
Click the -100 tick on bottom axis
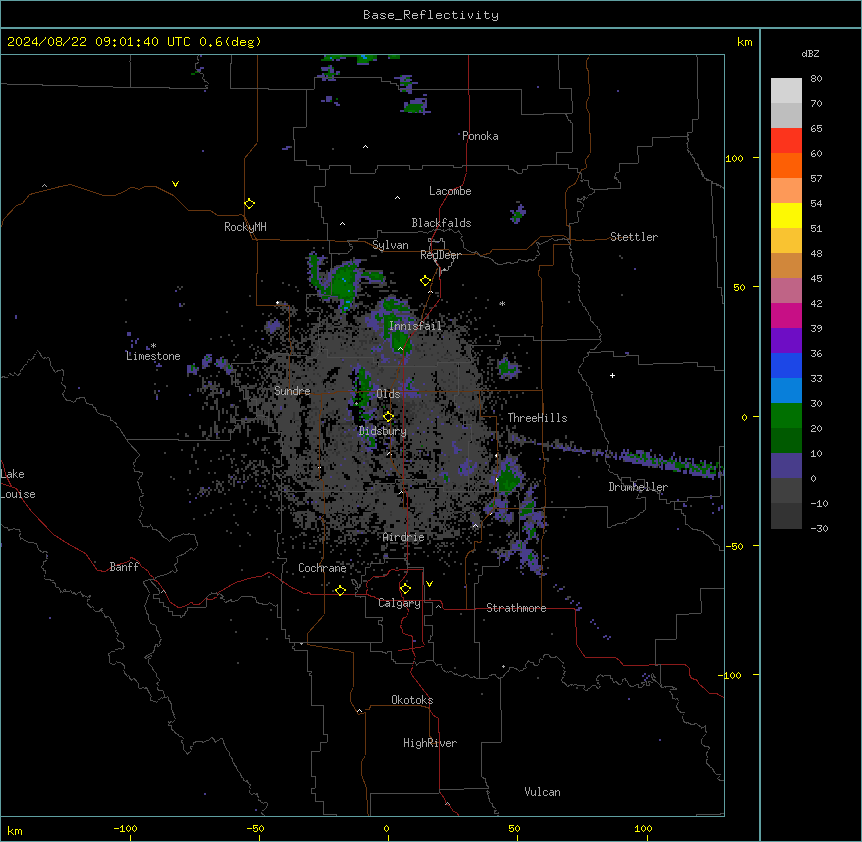coord(125,828)
